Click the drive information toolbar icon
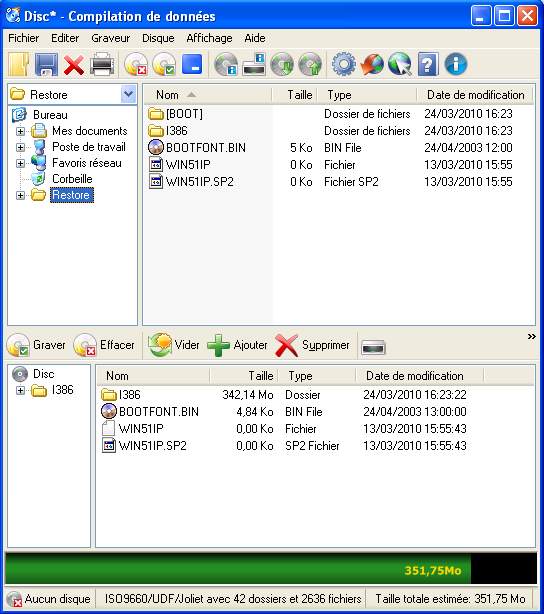Image resolution: width=544 pixels, height=614 pixels. 254,65
